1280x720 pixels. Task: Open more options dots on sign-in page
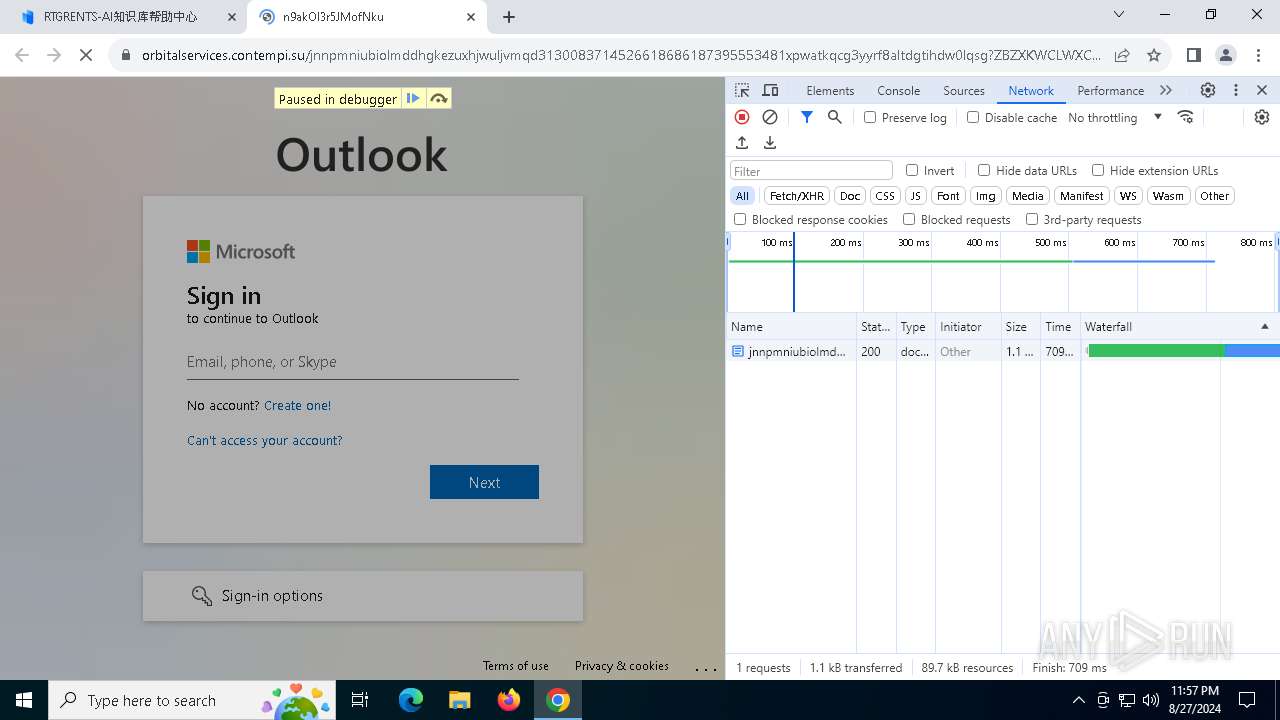706,669
